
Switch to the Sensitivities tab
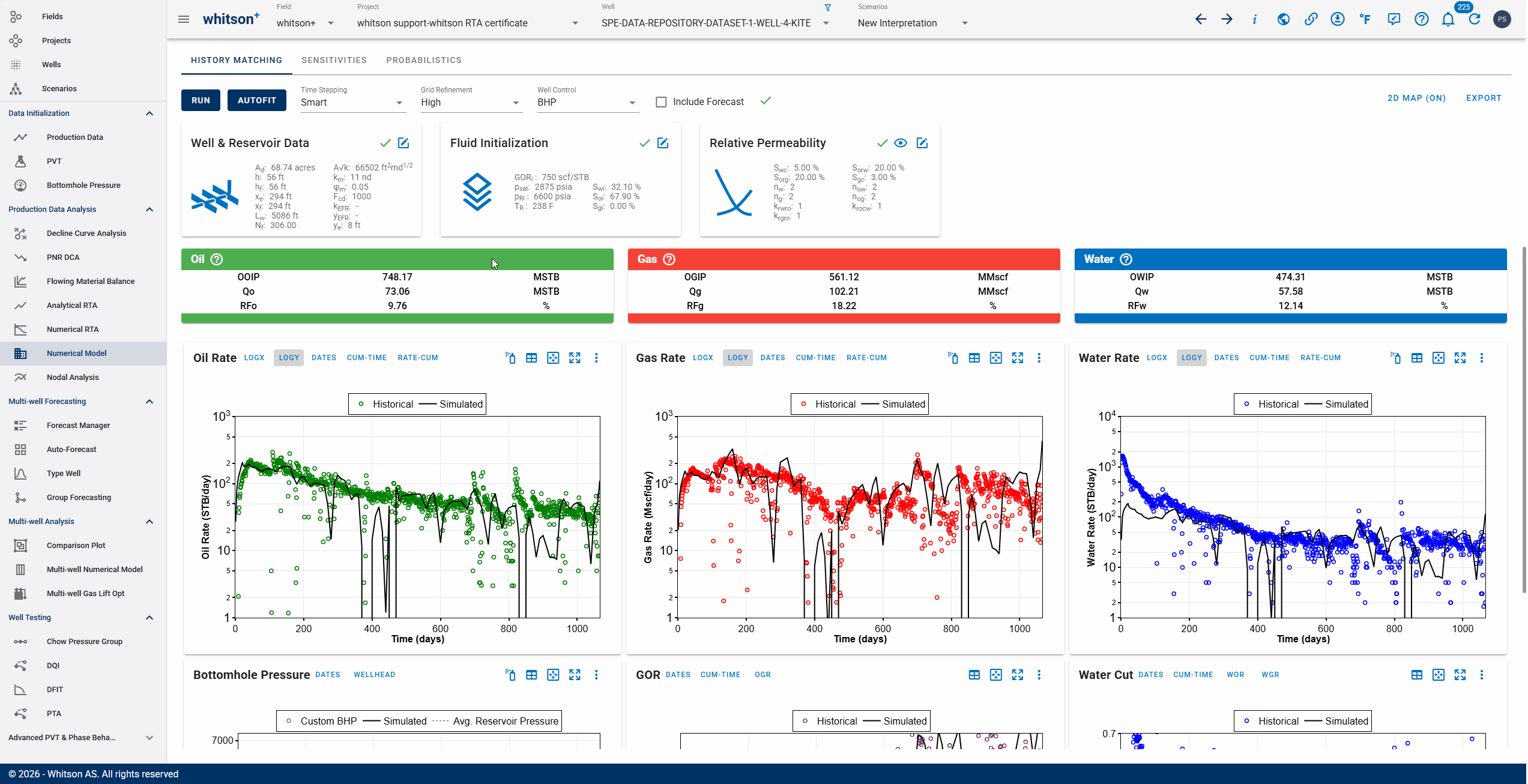[334, 60]
